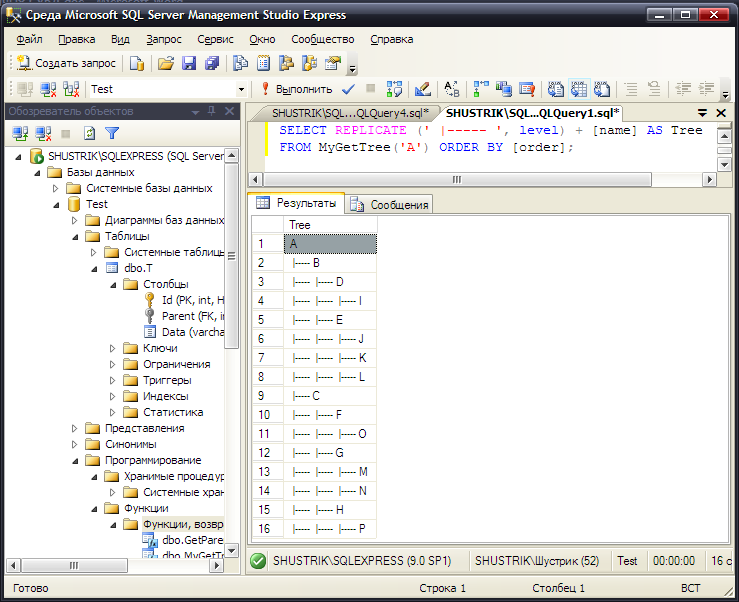The height and width of the screenshot is (602, 739).
Task: Select the Индексы folder
Action: [165, 396]
